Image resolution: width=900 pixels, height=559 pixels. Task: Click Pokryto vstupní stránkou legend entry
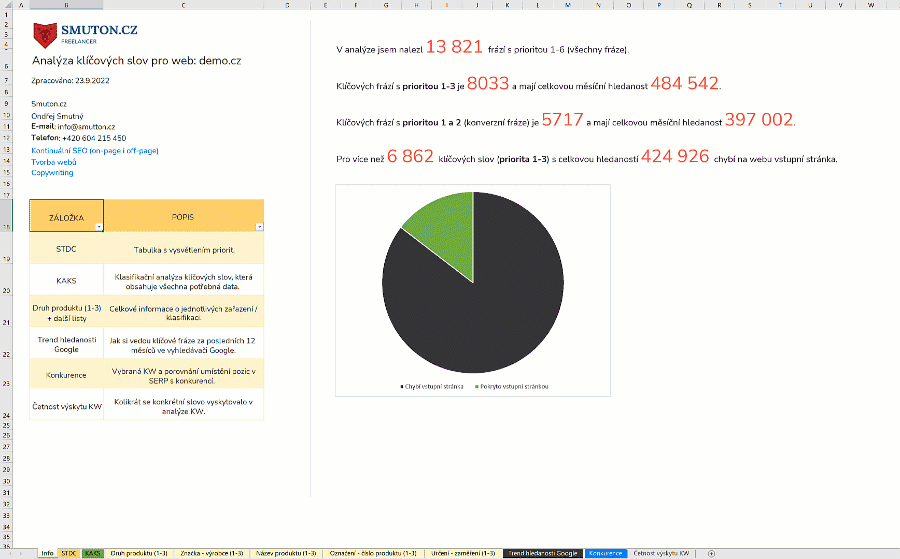click(x=511, y=386)
